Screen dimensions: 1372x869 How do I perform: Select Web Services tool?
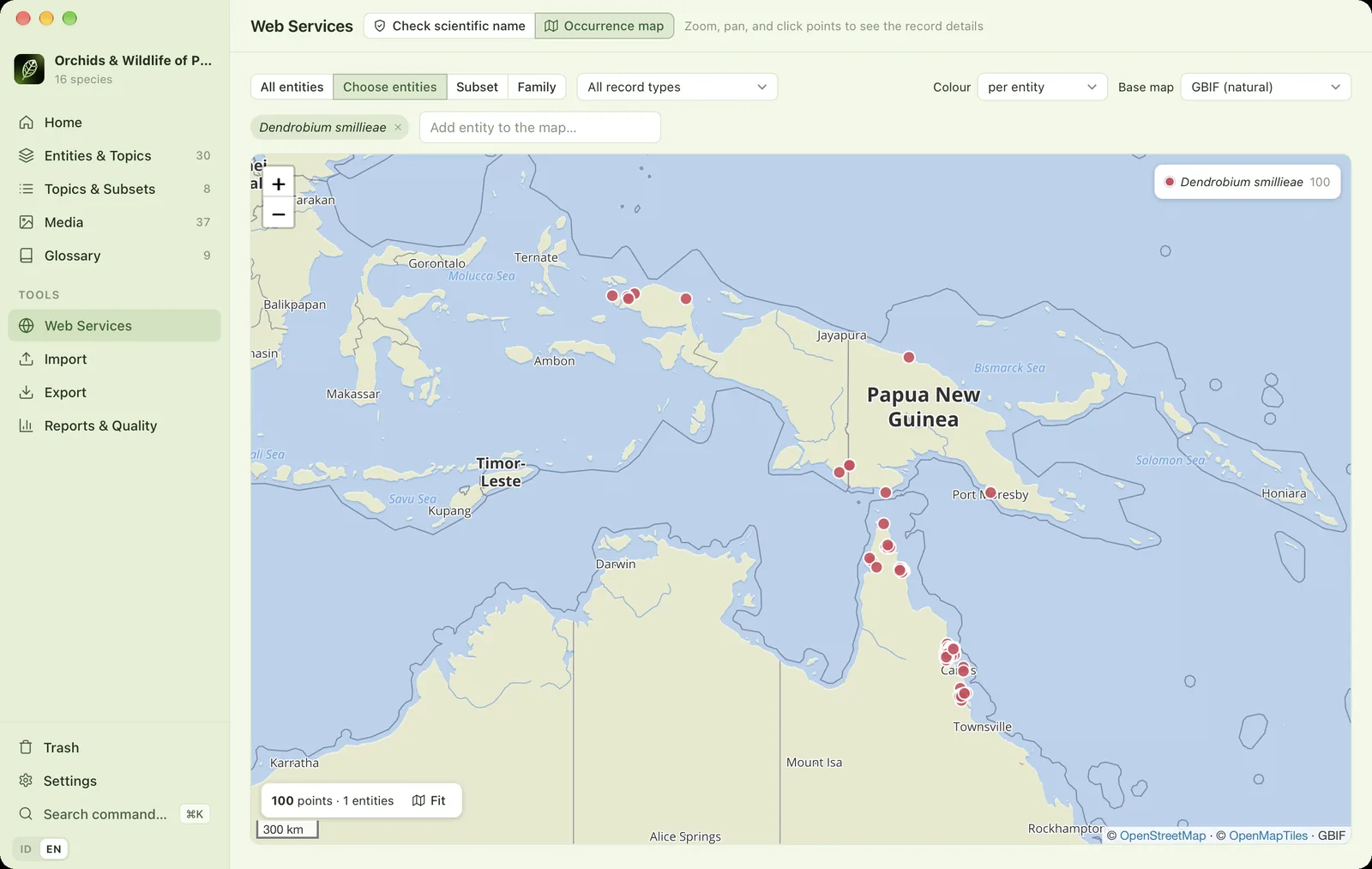coord(115,326)
